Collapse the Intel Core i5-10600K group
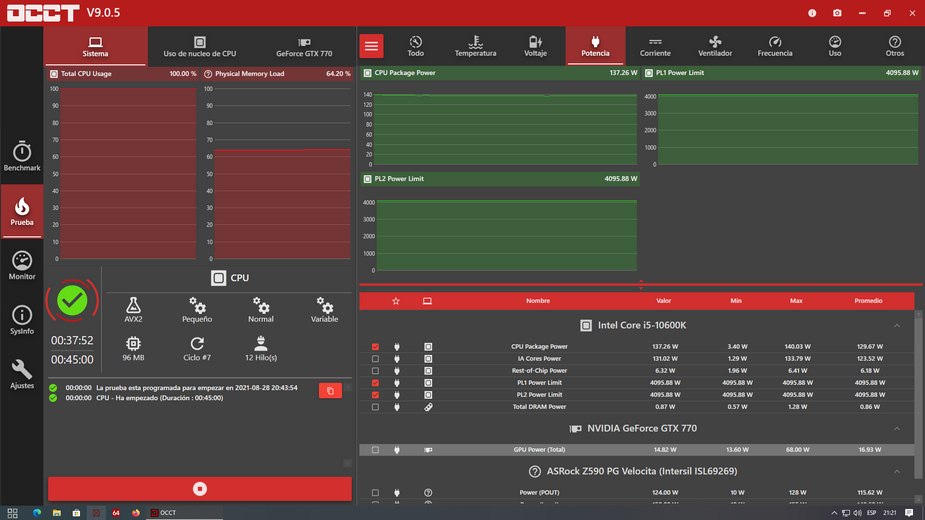 pyautogui.click(x=897, y=326)
